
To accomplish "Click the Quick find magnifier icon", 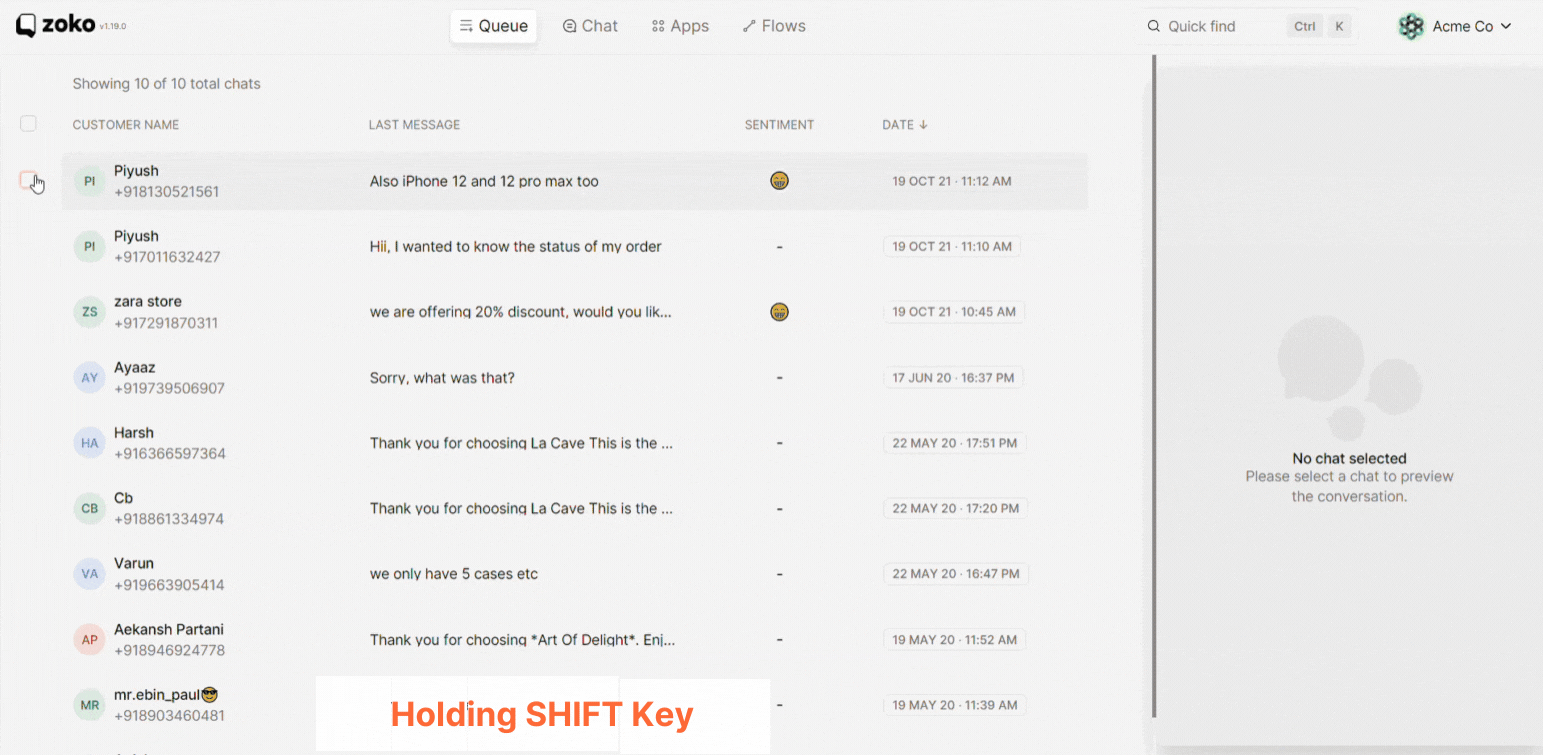I will click(1154, 27).
